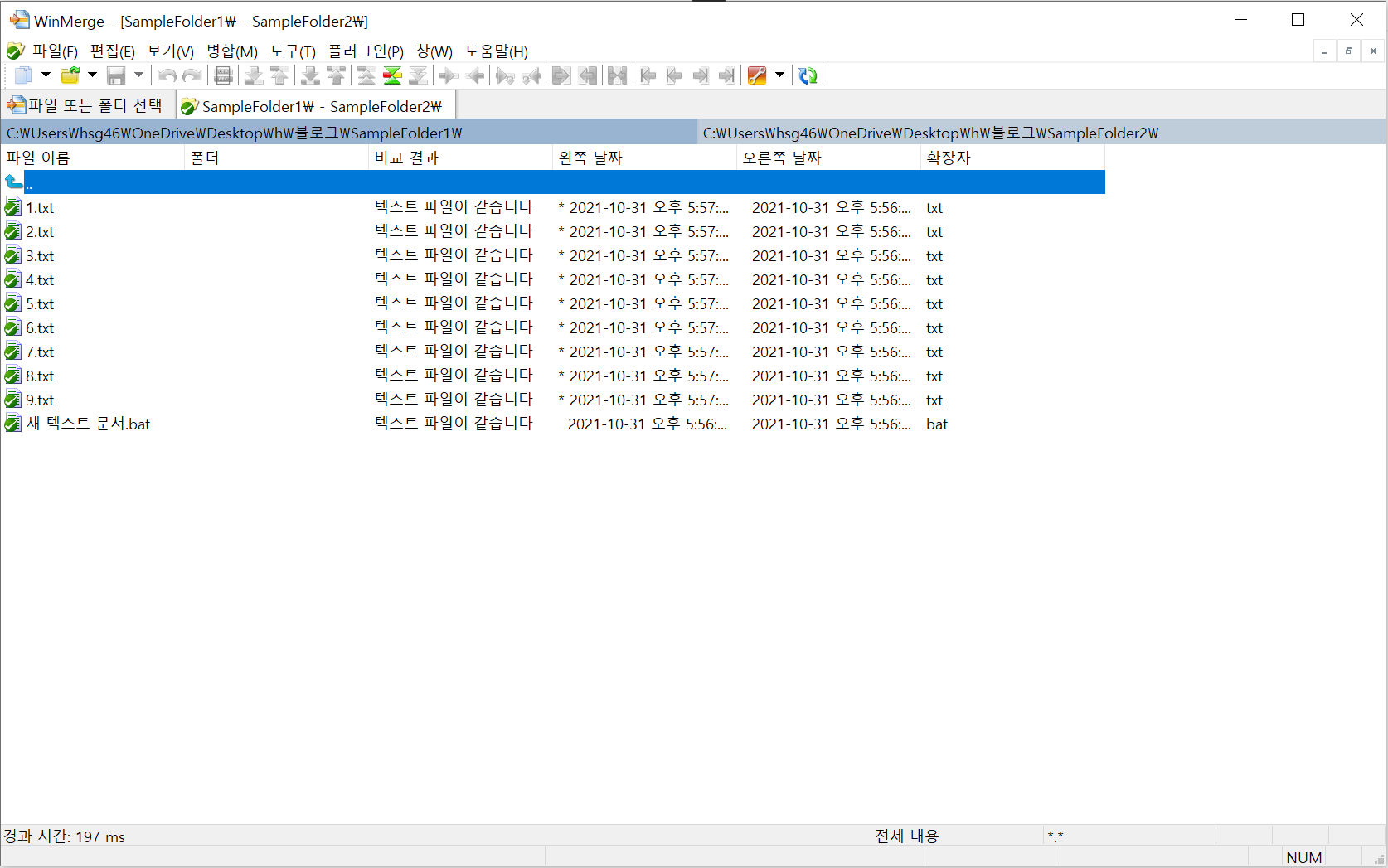Sort by 비교 결과 column header
Viewport: 1388px width, 868px height.
460,158
